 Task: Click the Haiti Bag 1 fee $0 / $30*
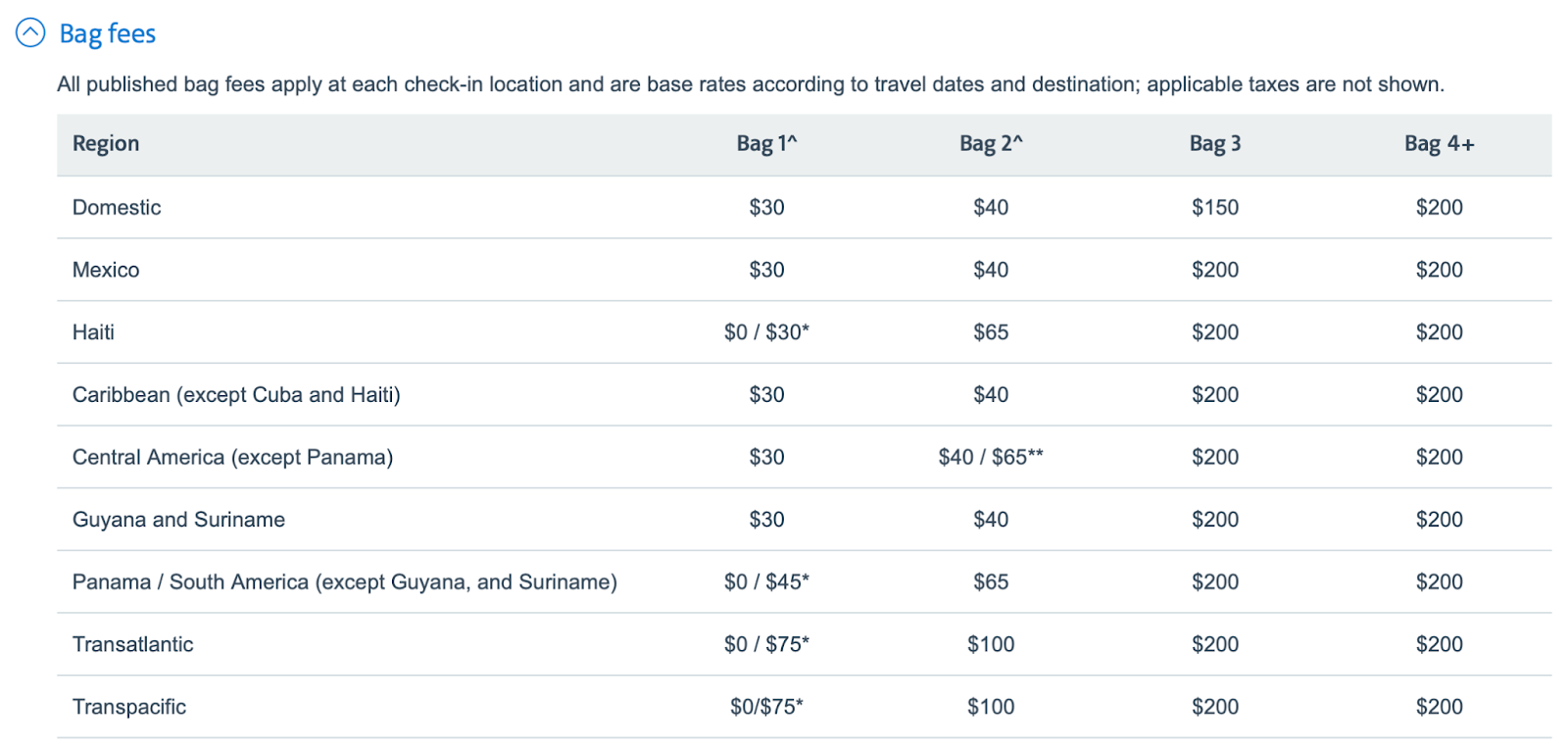(766, 332)
